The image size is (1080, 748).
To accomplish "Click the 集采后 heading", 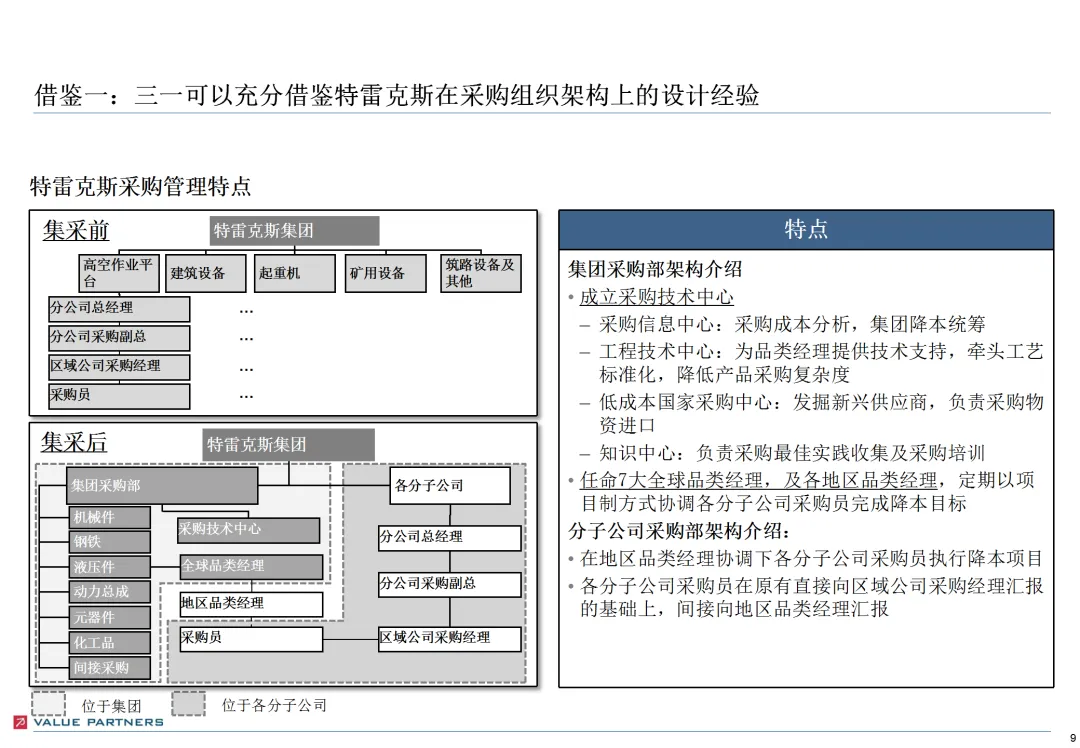I will click(x=74, y=442).
